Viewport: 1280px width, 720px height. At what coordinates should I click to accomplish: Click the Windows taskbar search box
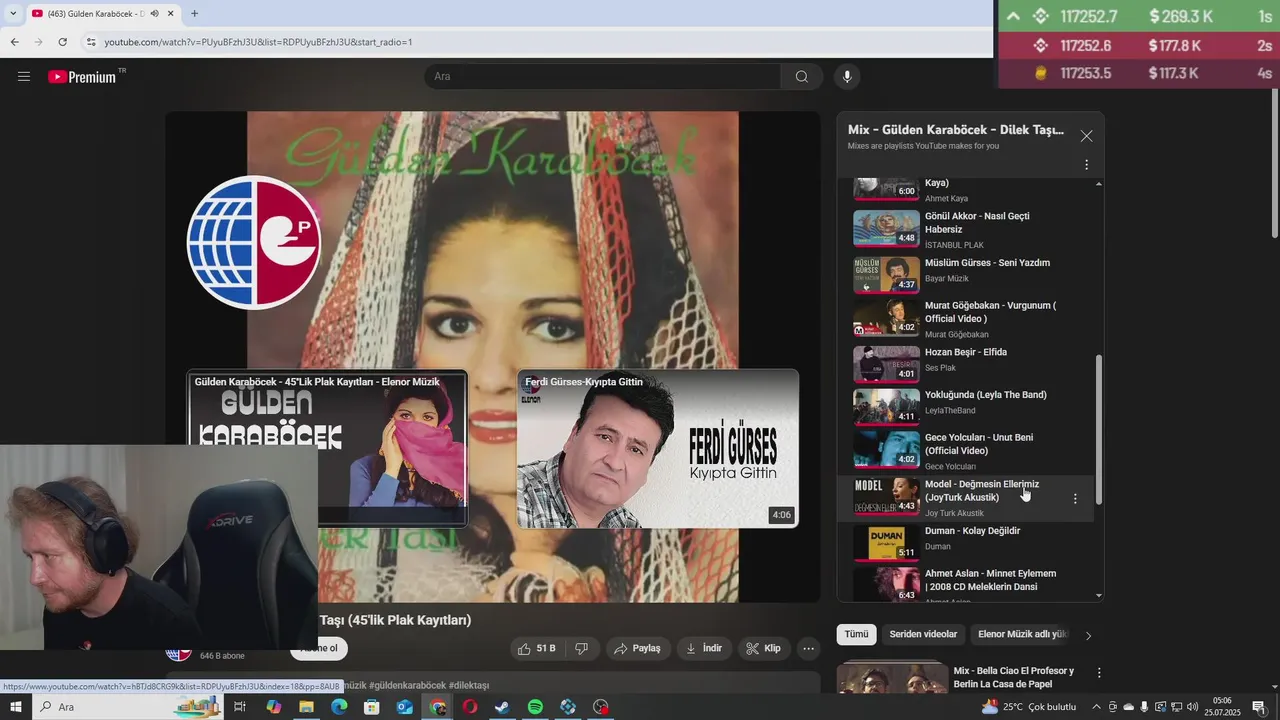coord(130,707)
